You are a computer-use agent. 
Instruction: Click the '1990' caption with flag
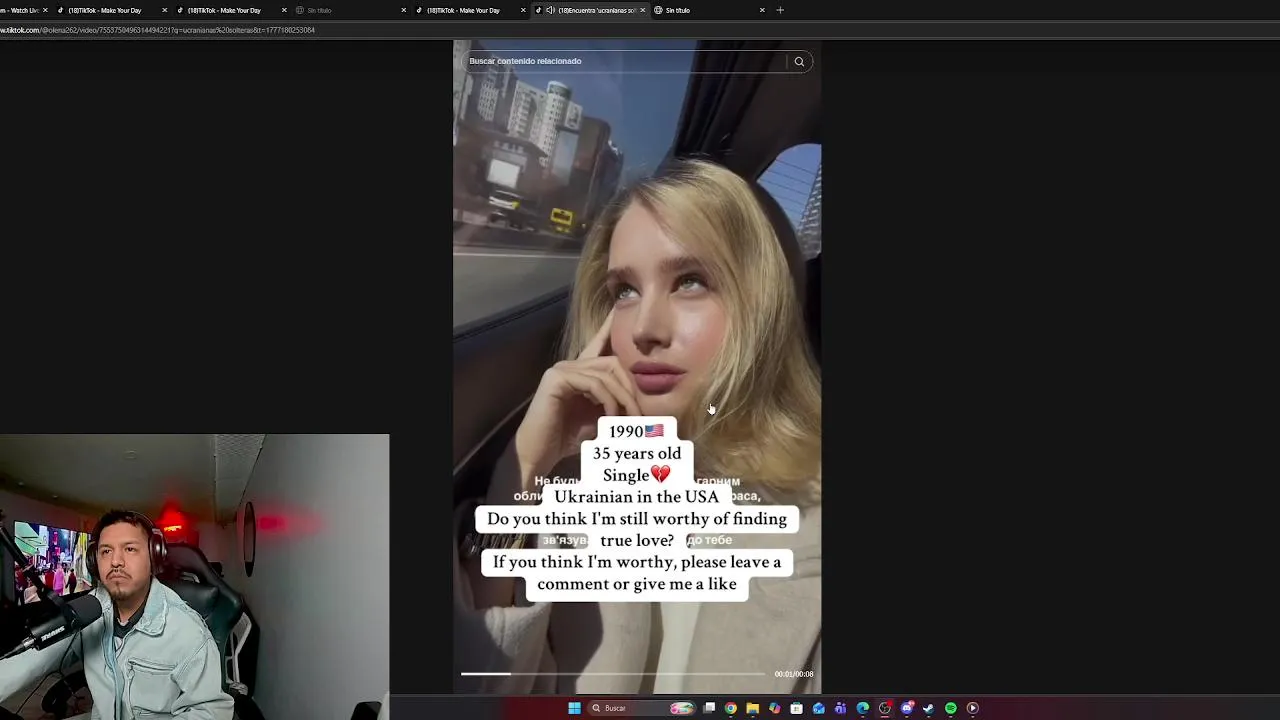tap(637, 431)
